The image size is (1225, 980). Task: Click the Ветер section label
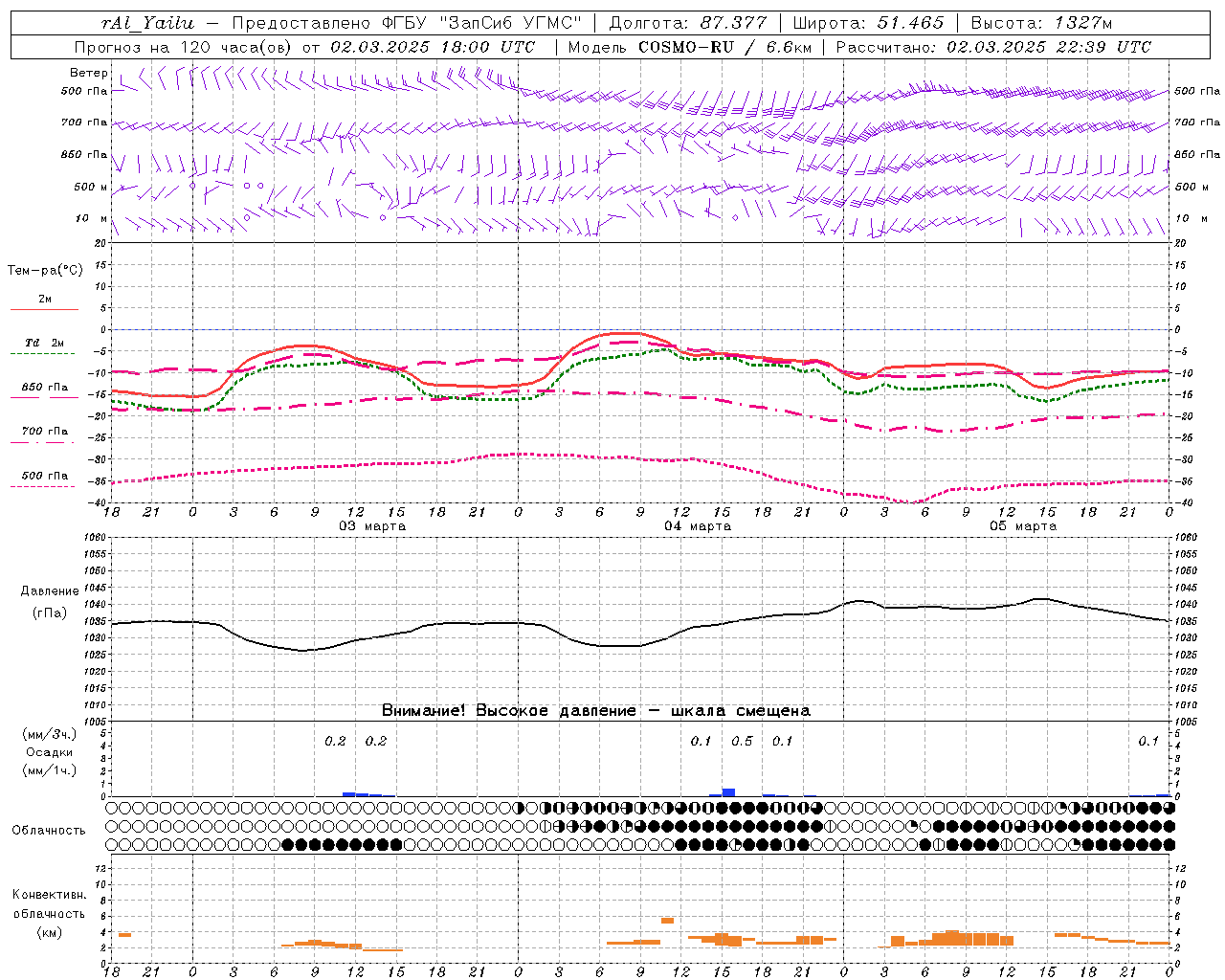(x=89, y=73)
